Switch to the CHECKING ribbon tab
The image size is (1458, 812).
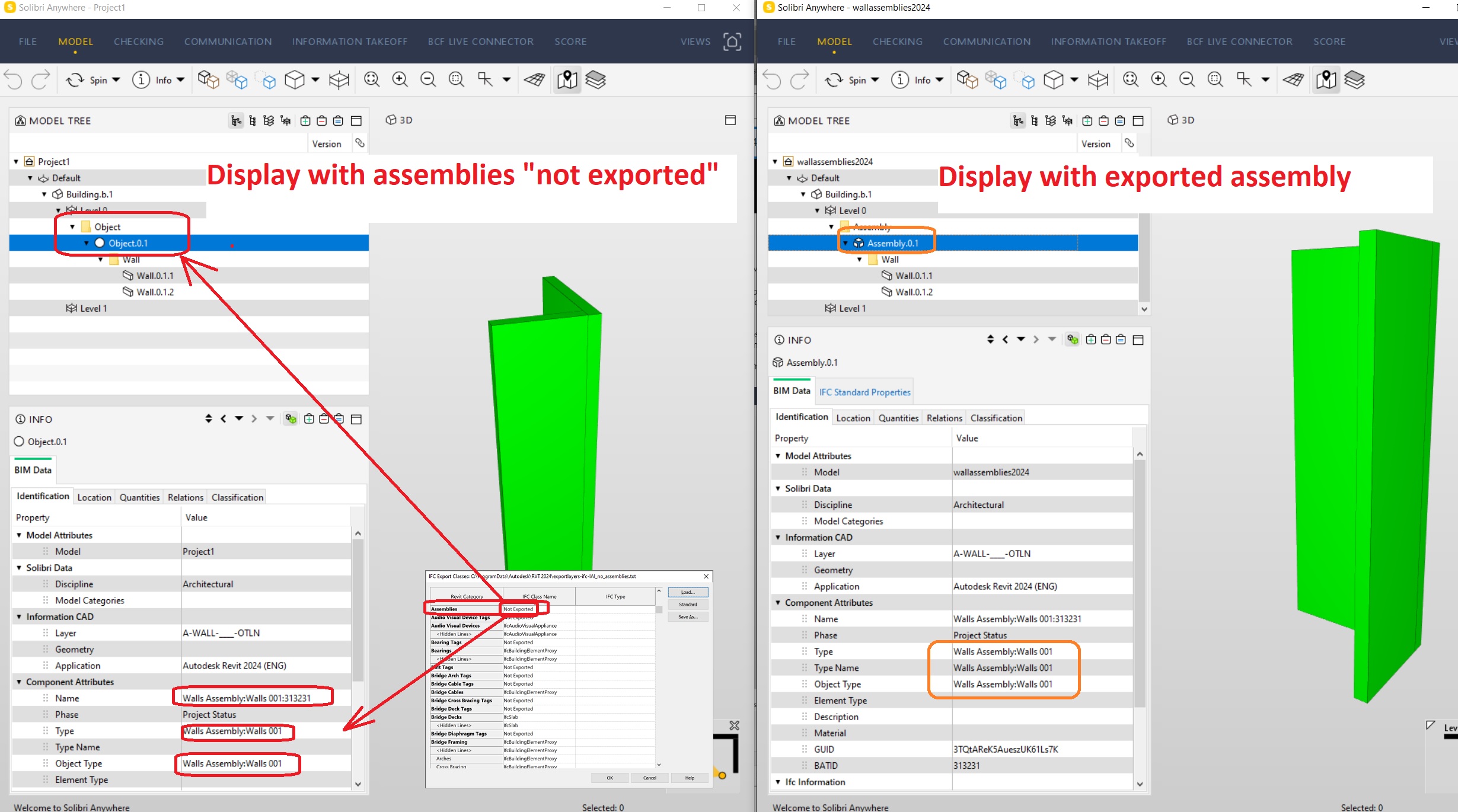tap(138, 41)
